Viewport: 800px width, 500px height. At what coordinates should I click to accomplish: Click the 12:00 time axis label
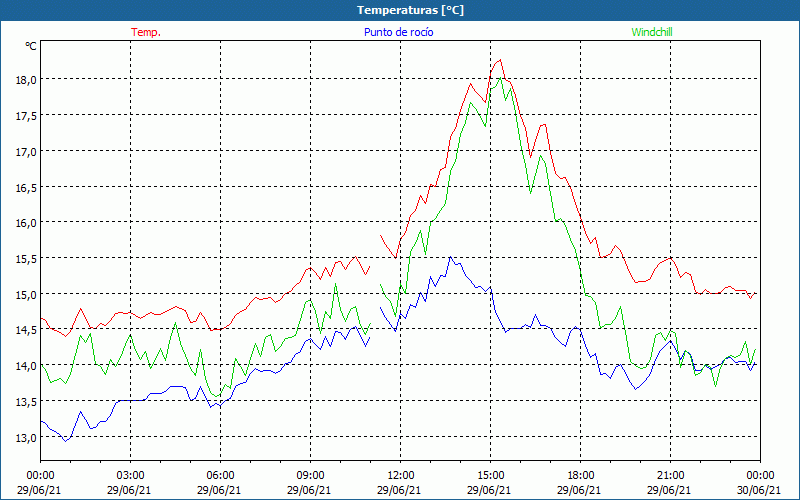tap(400, 476)
